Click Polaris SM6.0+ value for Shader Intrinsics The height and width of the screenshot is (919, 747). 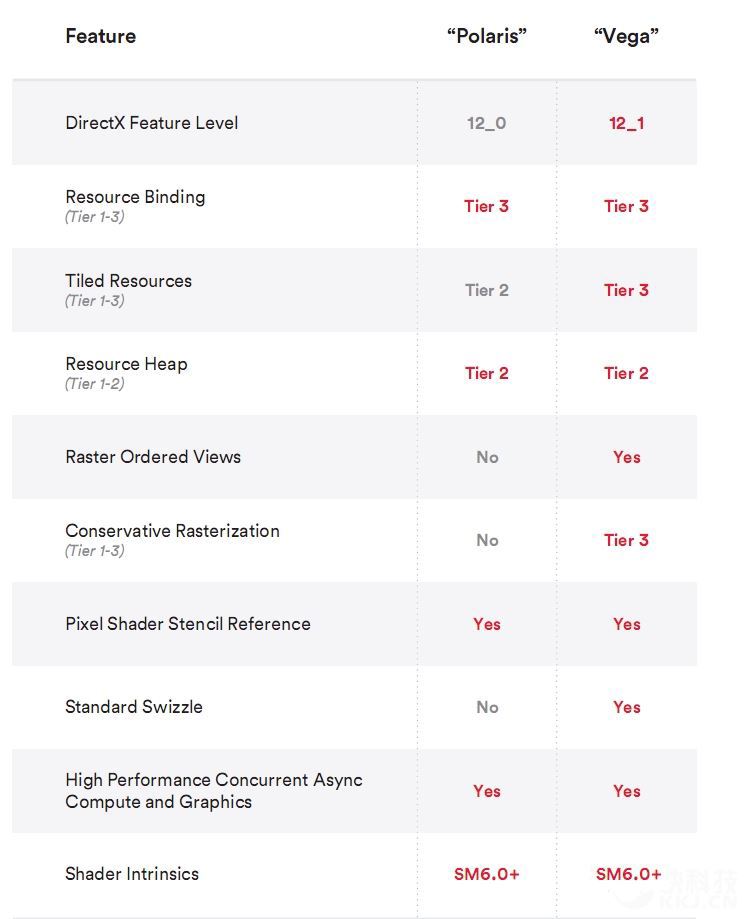point(486,874)
